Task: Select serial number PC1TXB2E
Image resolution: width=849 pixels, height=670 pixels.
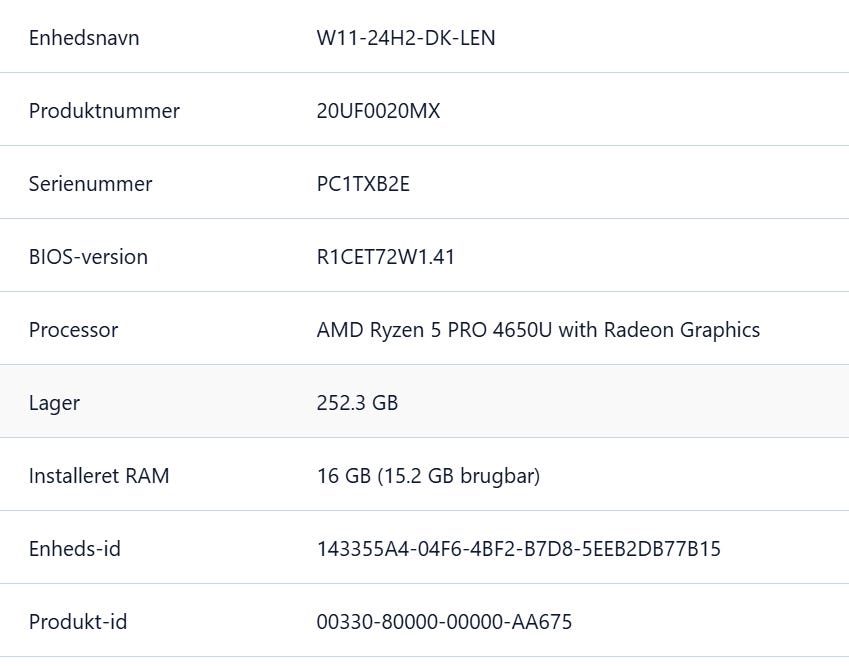Action: [363, 184]
